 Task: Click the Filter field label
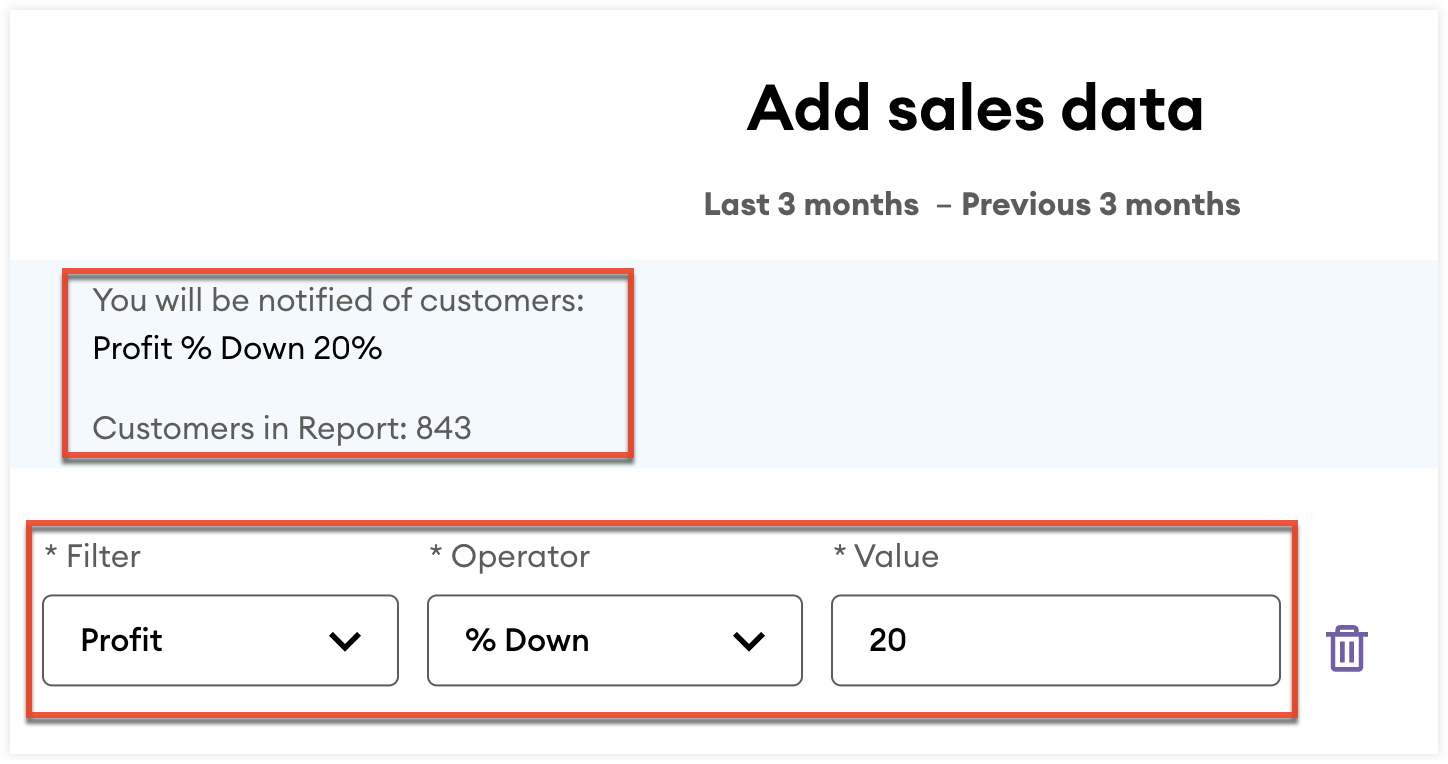(x=93, y=556)
